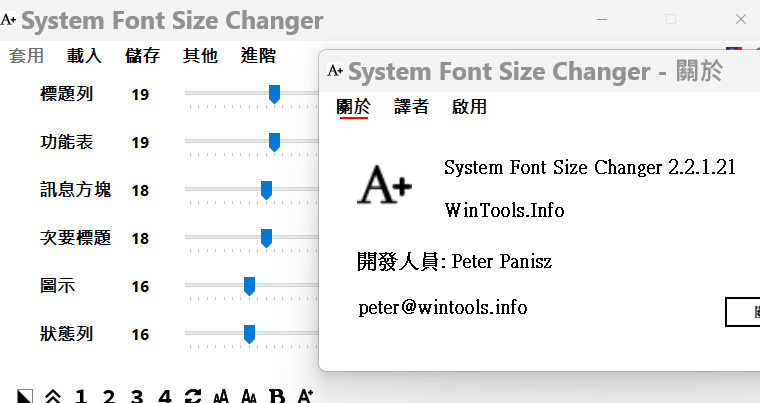Click the 功能表 value 19

pos(140,142)
